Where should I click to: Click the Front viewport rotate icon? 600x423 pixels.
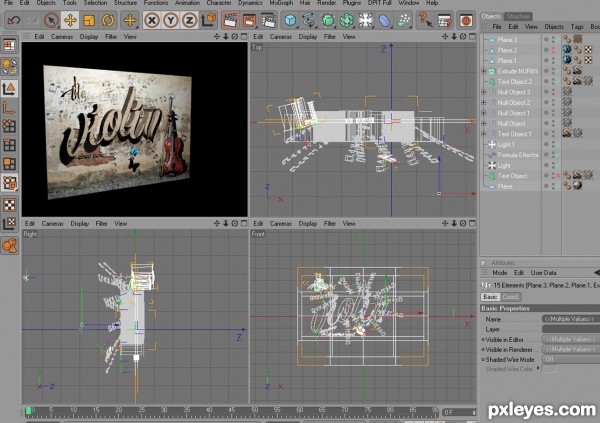pyautogui.click(x=463, y=223)
